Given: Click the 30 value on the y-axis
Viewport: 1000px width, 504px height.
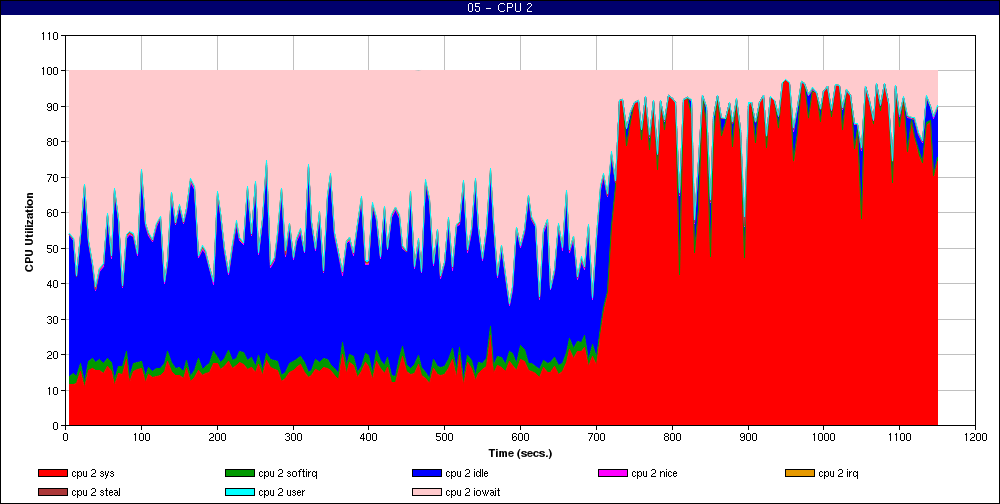Looking at the screenshot, I should 53,319.
